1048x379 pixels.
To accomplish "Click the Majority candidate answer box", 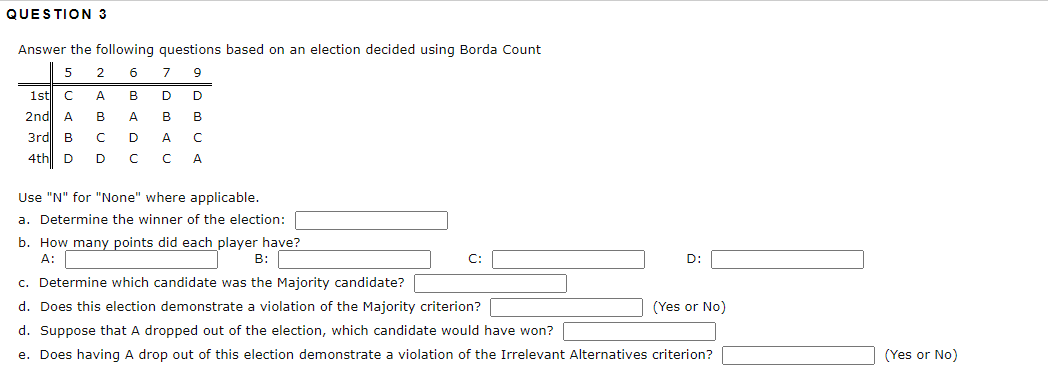I will click(x=491, y=283).
